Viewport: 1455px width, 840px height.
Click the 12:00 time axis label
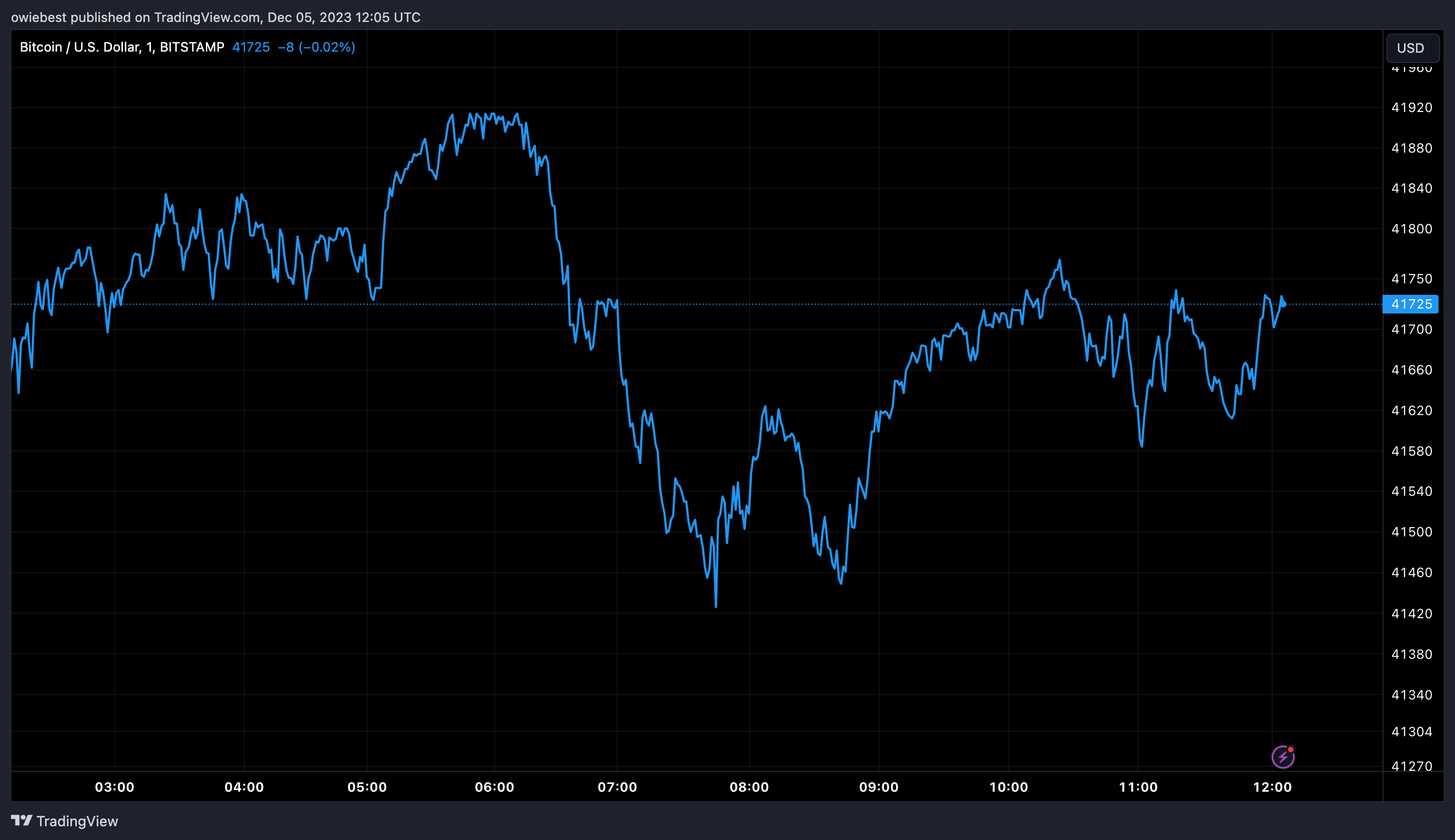coord(1272,787)
